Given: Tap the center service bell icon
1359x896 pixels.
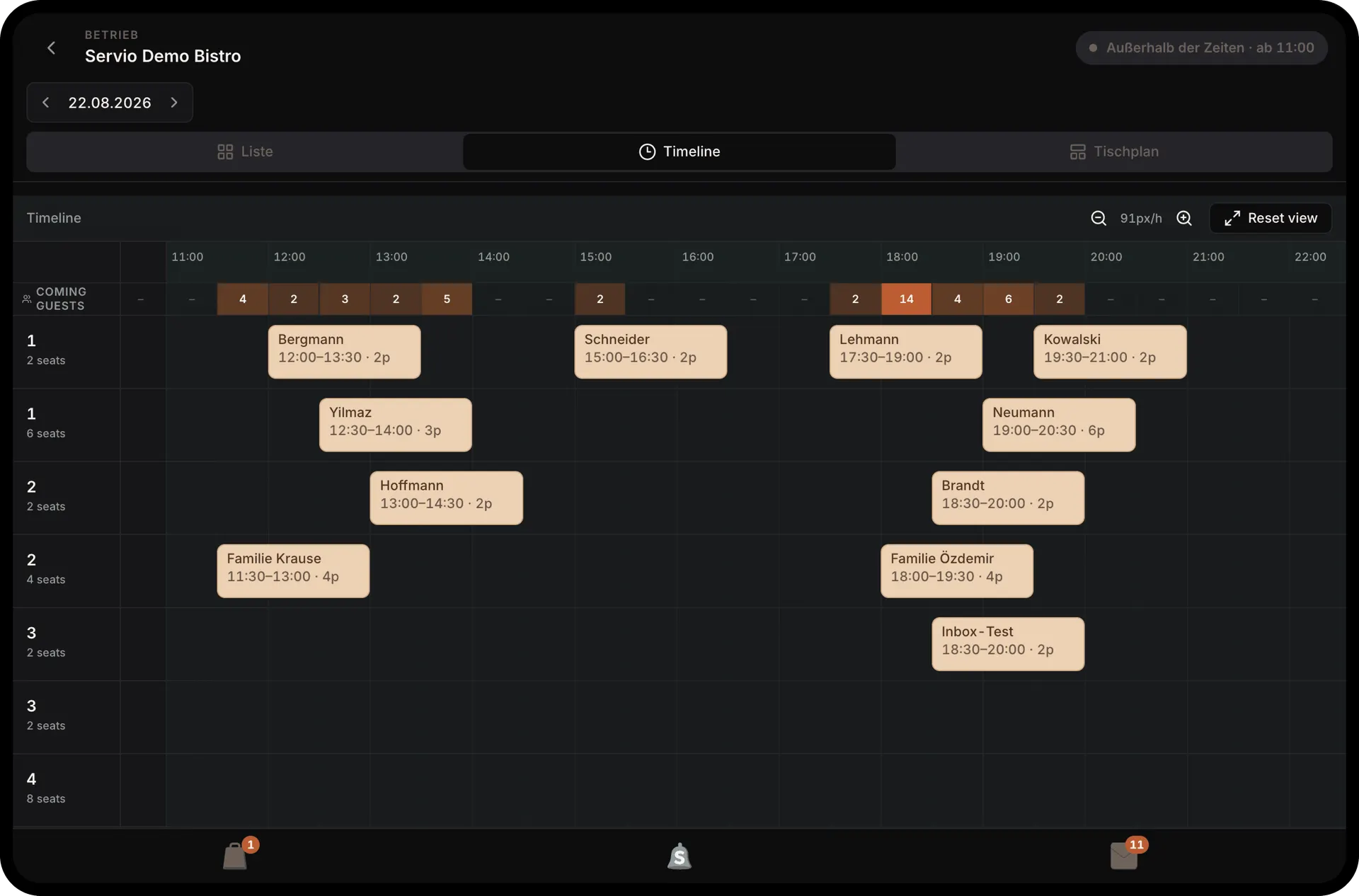Looking at the screenshot, I should click(679, 856).
